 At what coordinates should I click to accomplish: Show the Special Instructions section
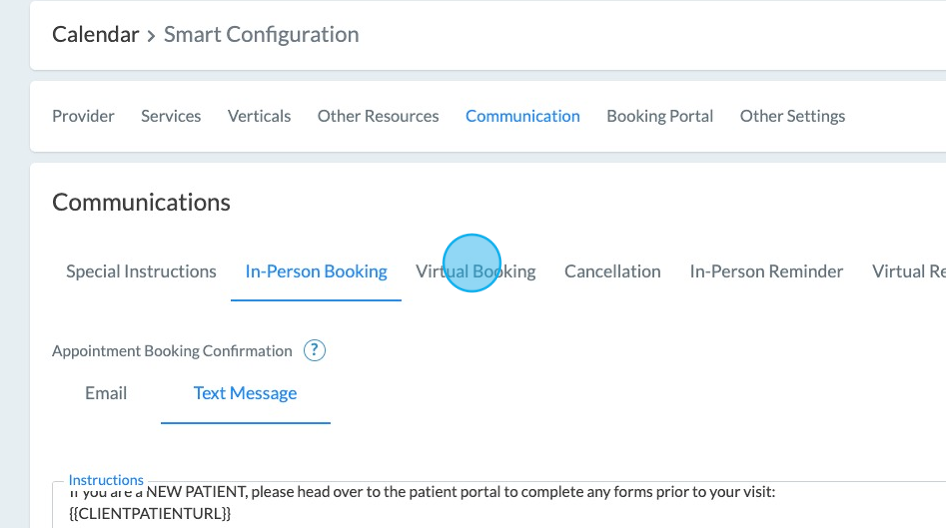point(141,271)
